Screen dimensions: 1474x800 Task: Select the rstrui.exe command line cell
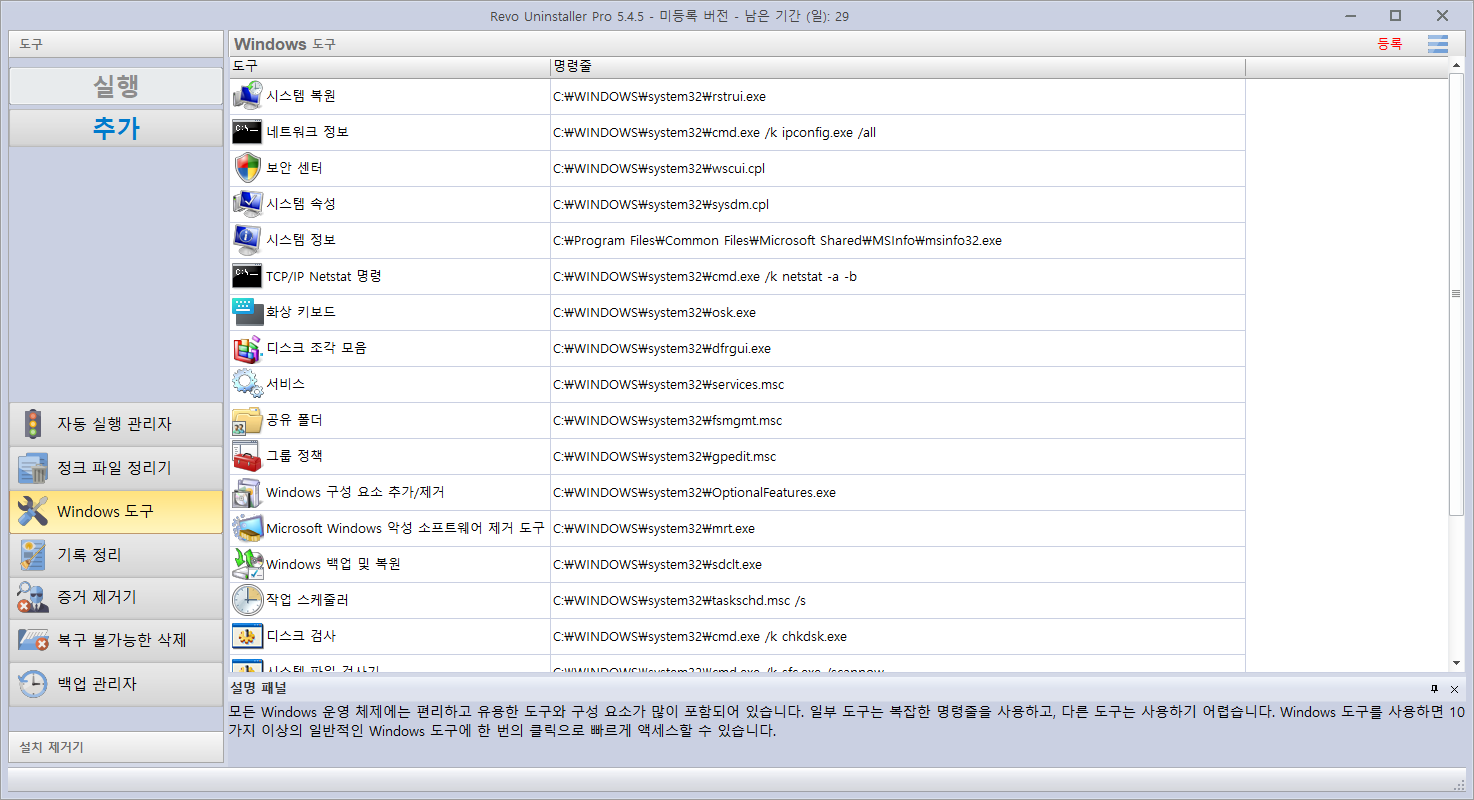(x=898, y=97)
